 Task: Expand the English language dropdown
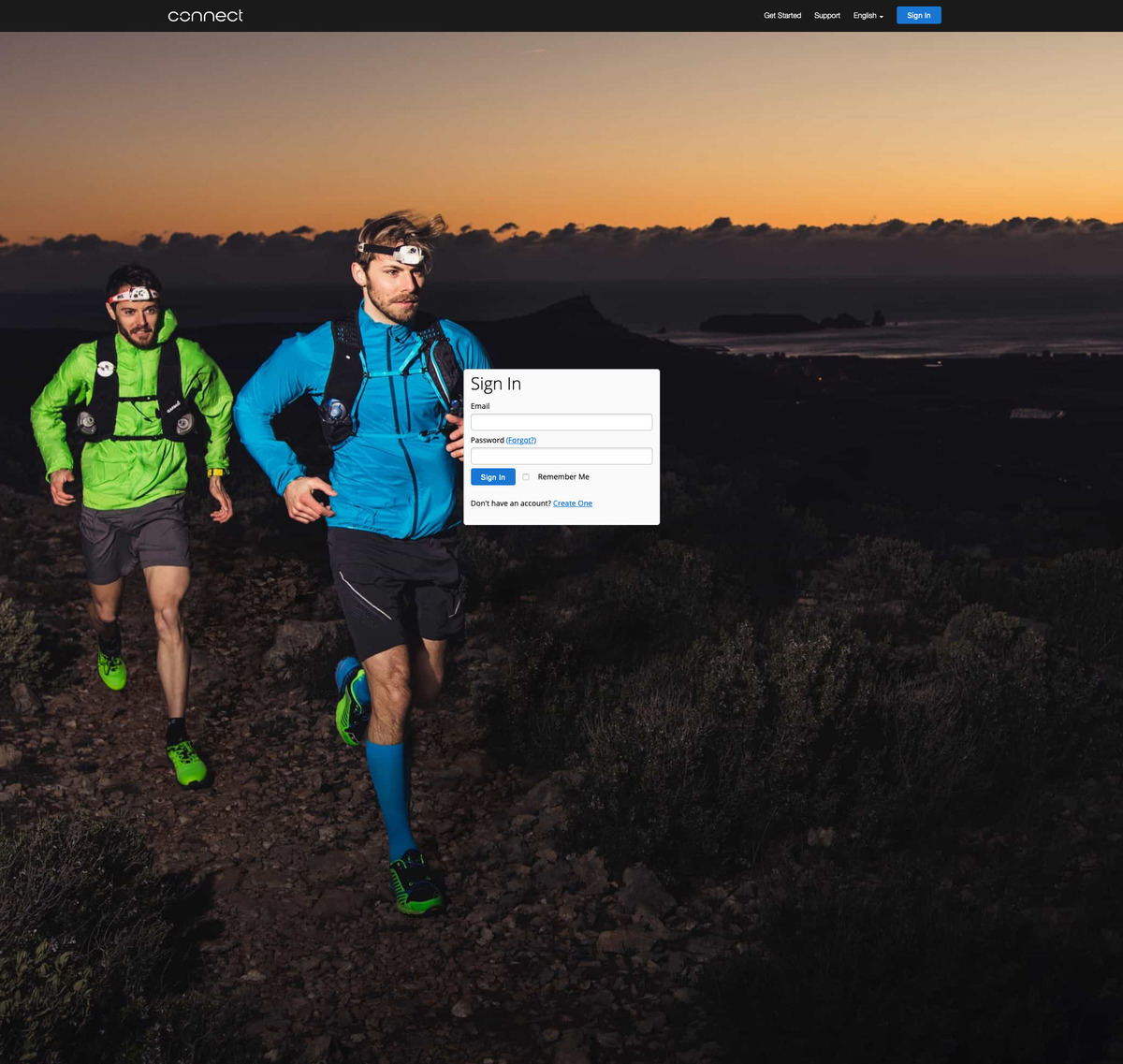tap(868, 16)
